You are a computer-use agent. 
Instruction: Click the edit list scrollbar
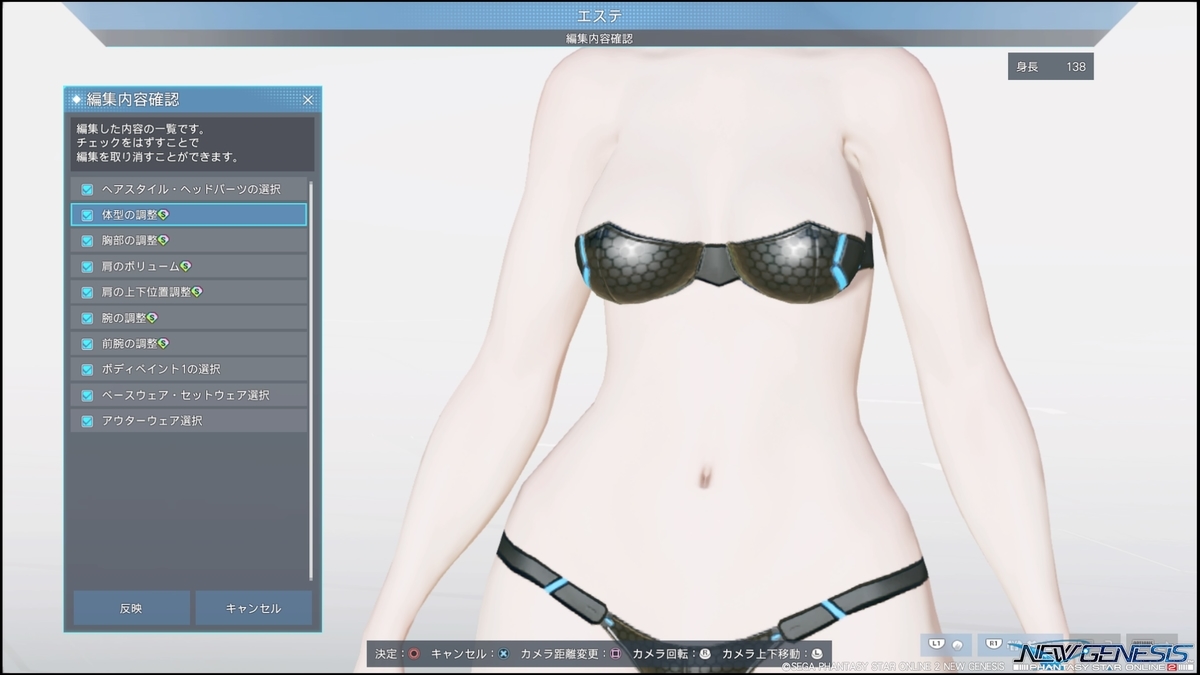tap(311, 380)
